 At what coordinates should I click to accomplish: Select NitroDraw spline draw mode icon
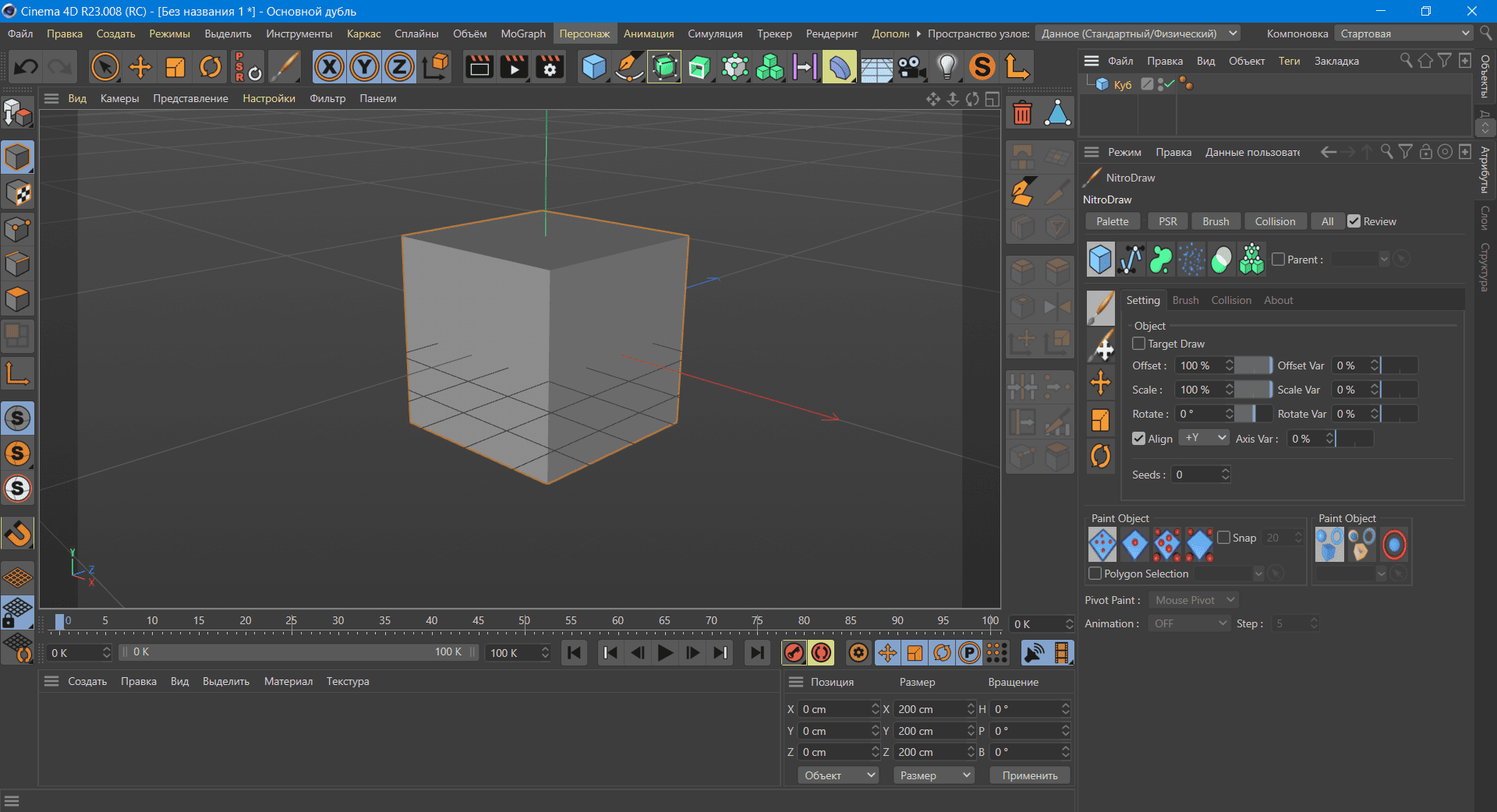(x=1131, y=259)
